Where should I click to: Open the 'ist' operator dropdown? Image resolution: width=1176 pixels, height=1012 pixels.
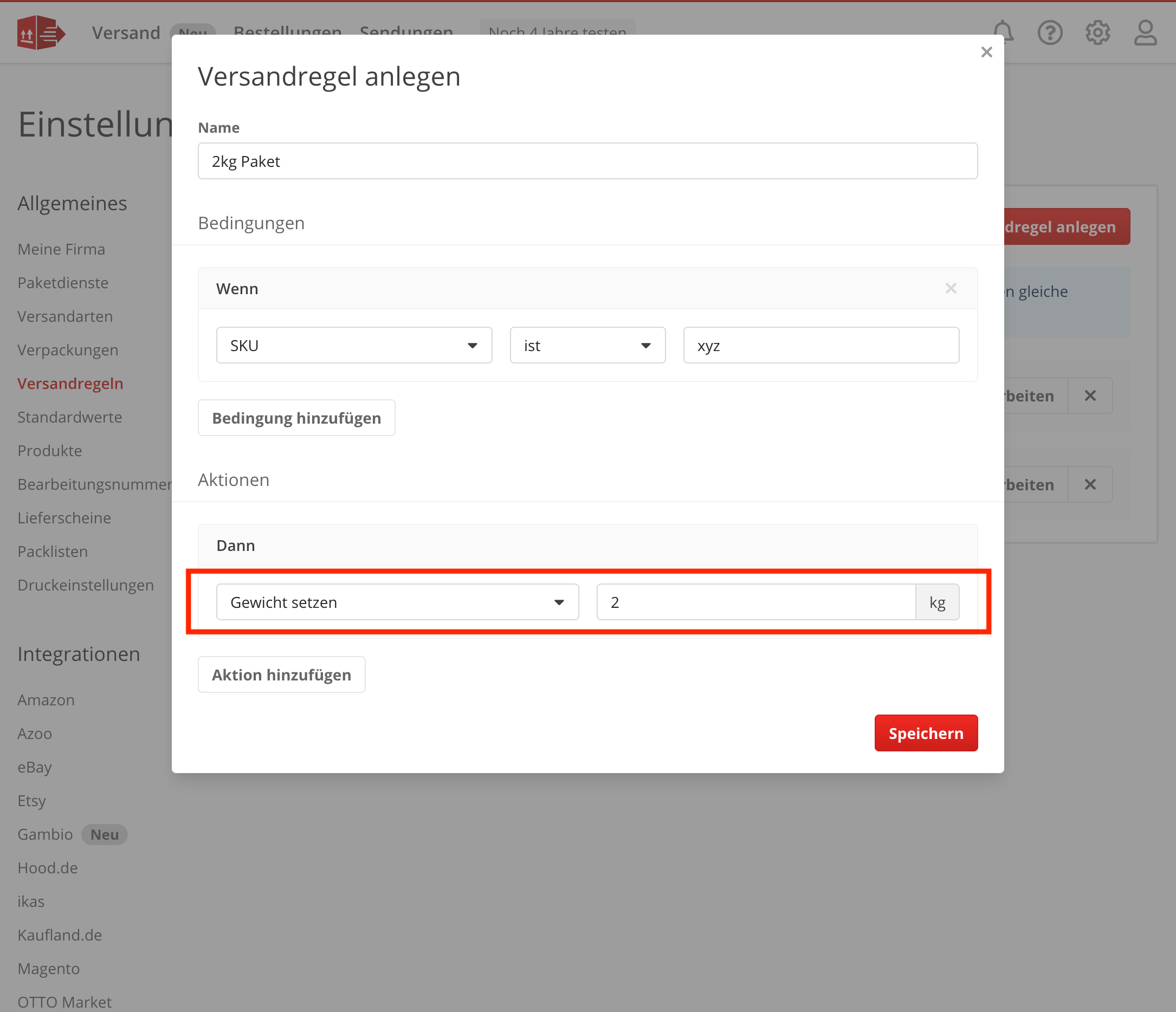point(587,345)
